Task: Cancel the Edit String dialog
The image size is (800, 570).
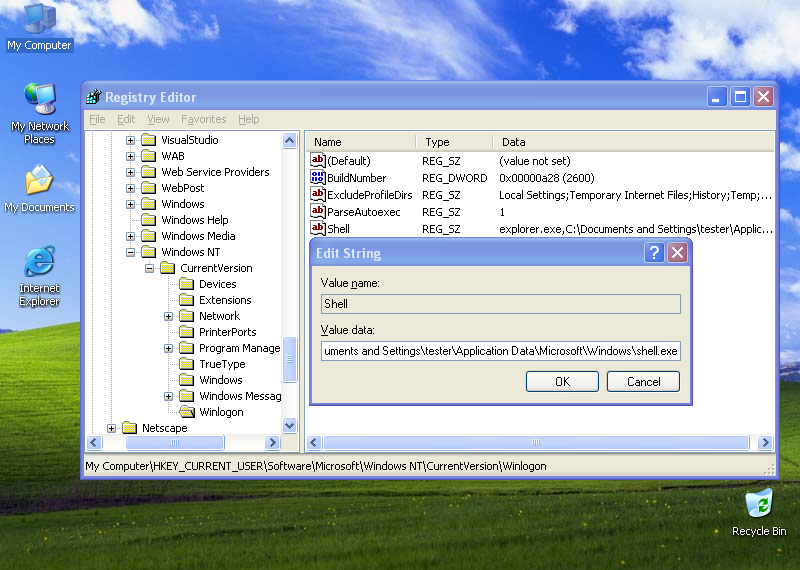Action: tap(643, 382)
